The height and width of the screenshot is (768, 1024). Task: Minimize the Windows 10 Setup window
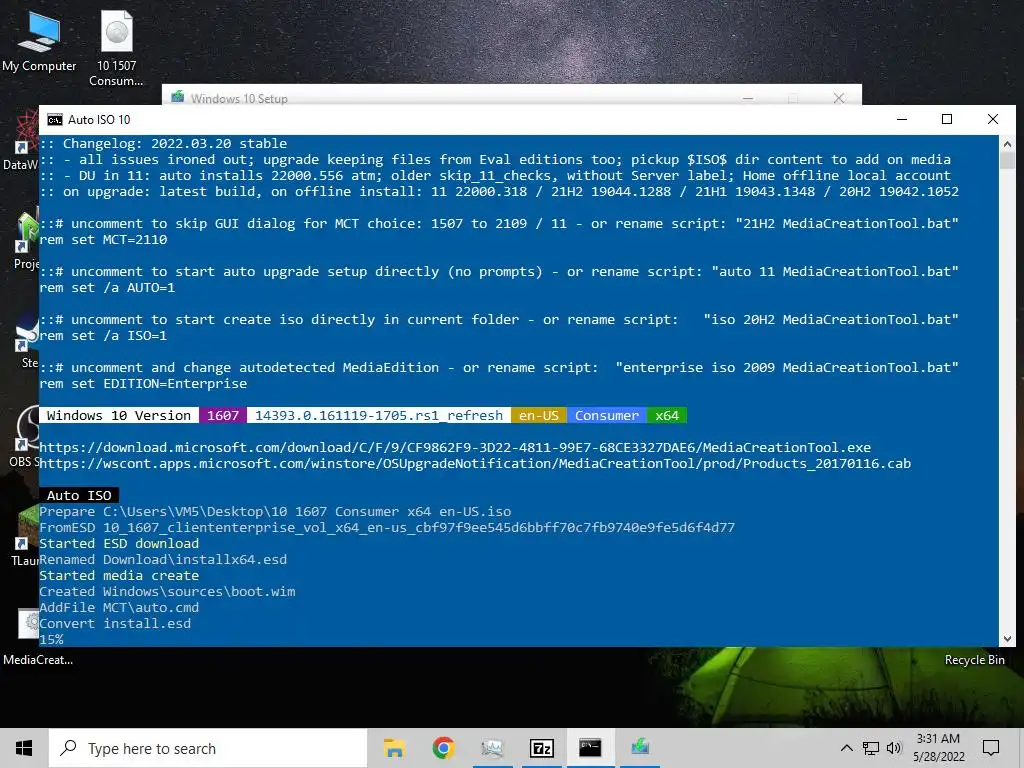(748, 98)
